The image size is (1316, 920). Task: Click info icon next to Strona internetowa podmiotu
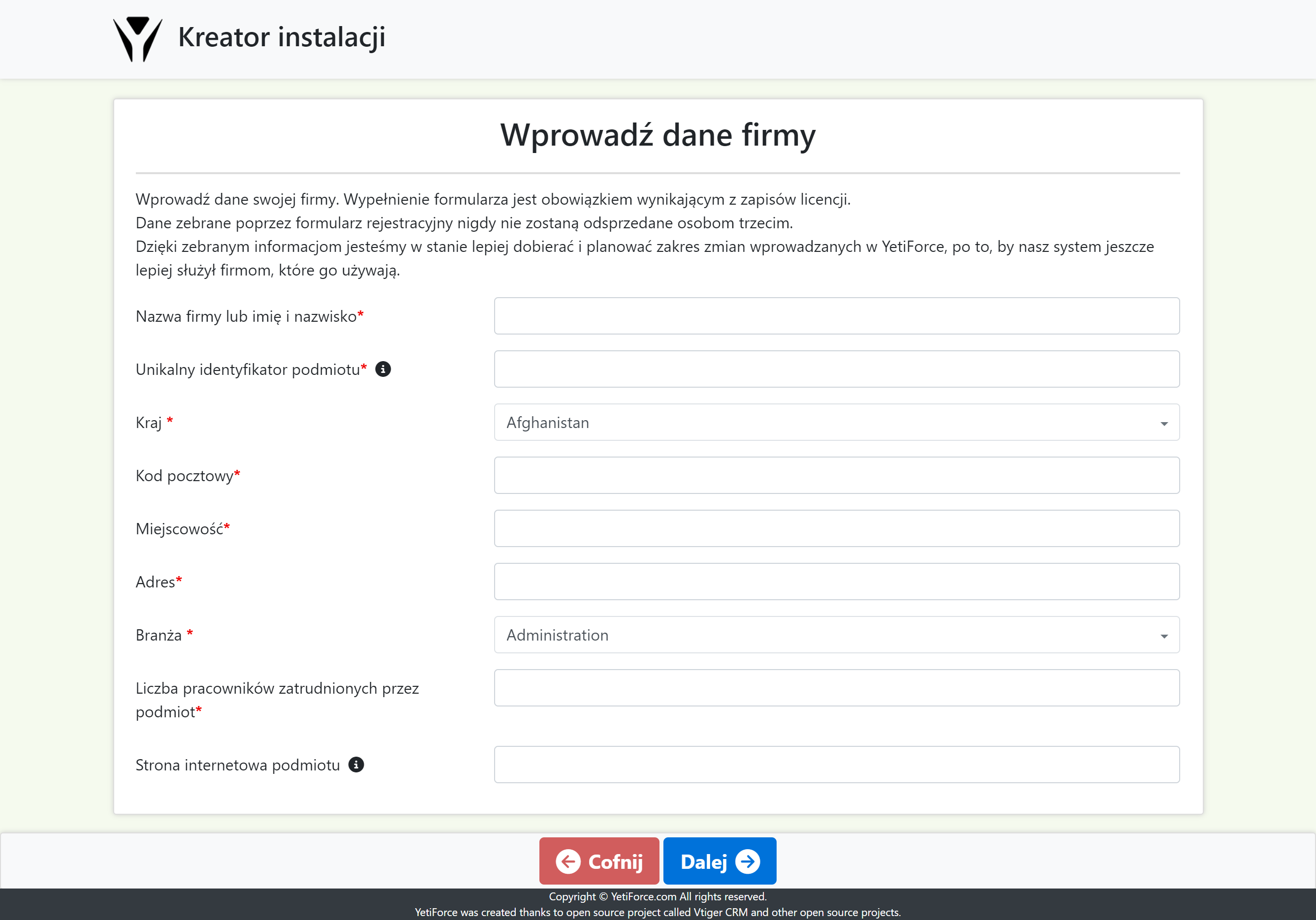pos(356,765)
